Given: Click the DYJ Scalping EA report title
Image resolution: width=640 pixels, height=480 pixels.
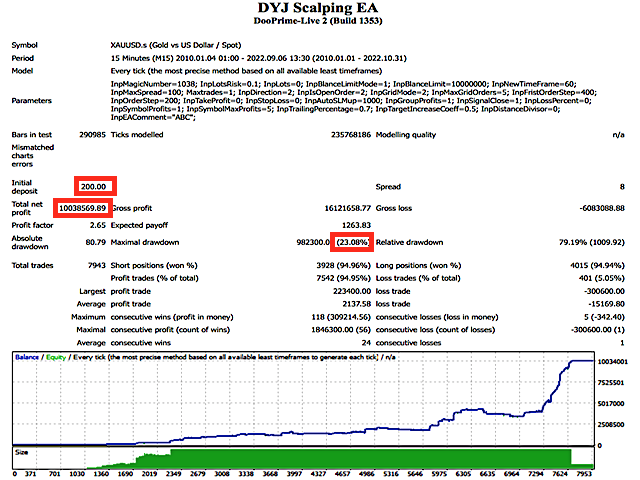Looking at the screenshot, I should point(318,8).
